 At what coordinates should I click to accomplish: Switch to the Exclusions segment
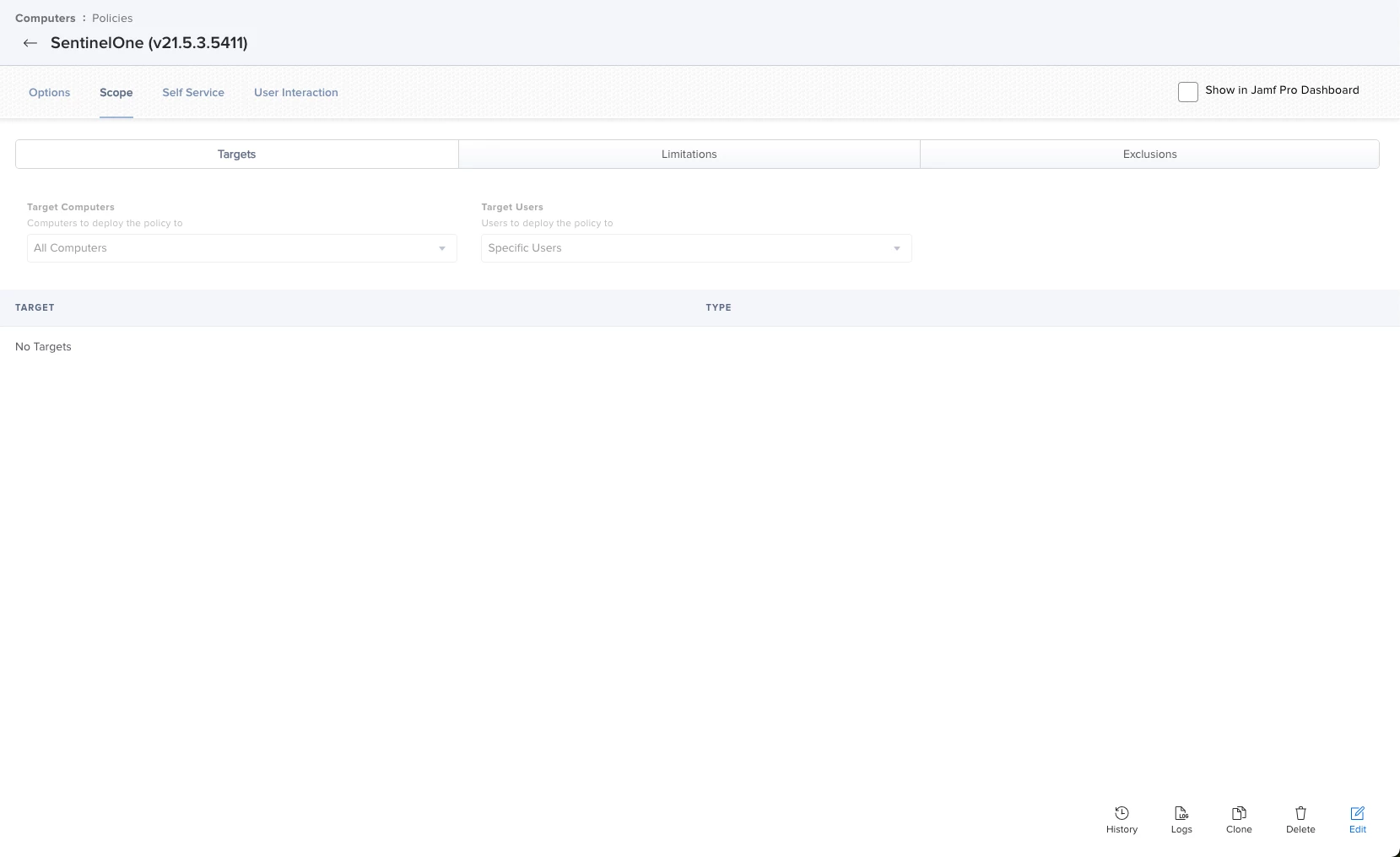[x=1150, y=155]
